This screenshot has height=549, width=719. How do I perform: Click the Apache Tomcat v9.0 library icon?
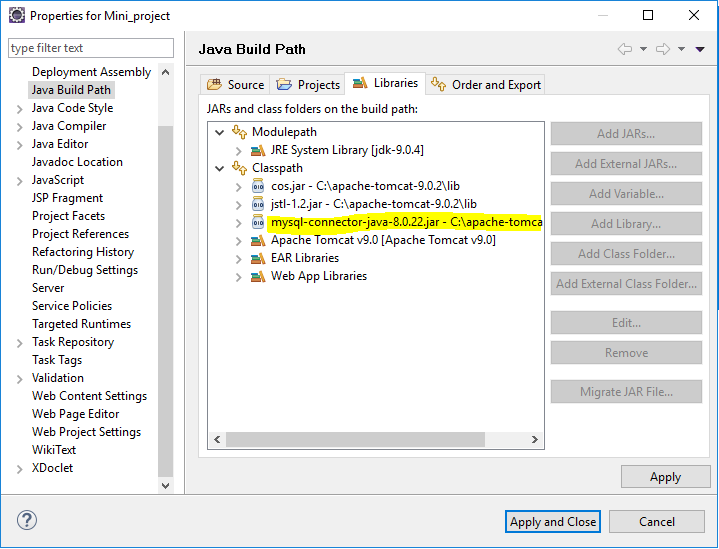[x=258, y=240]
